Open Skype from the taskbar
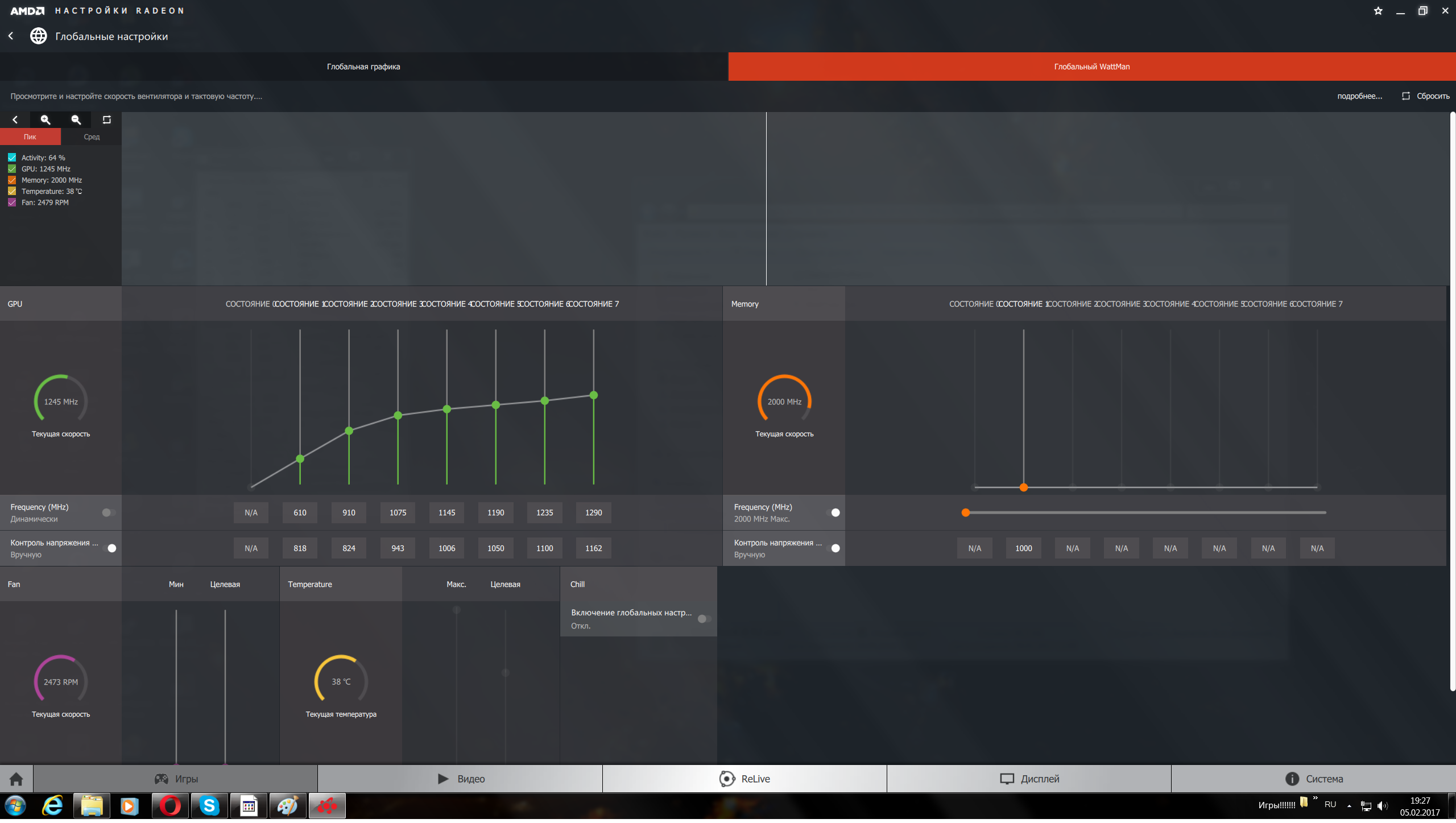 coord(209,806)
